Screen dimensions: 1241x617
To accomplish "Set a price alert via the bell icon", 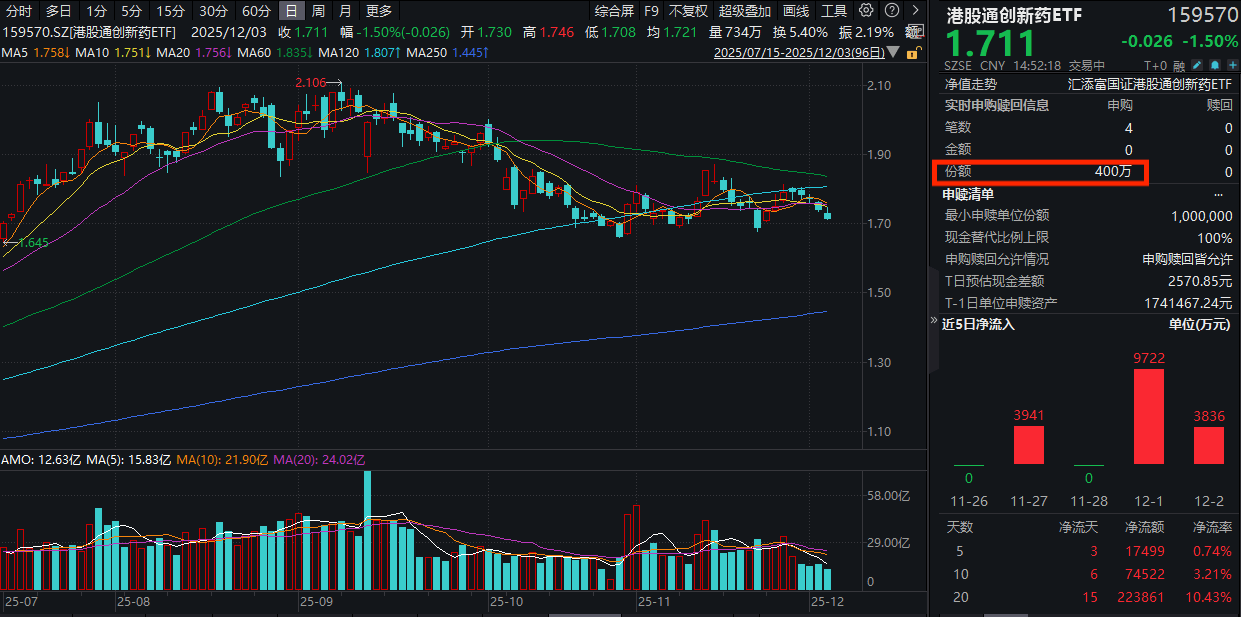I will click(1215, 65).
